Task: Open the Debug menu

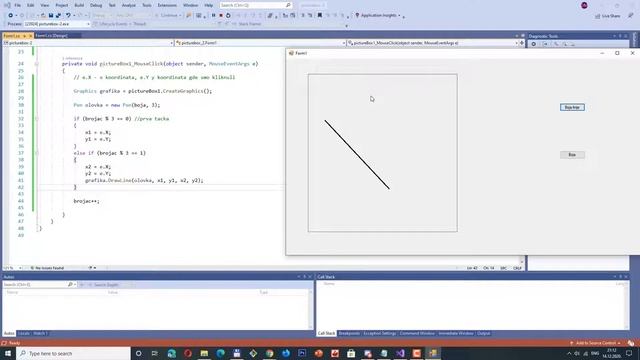Action: click(96, 5)
